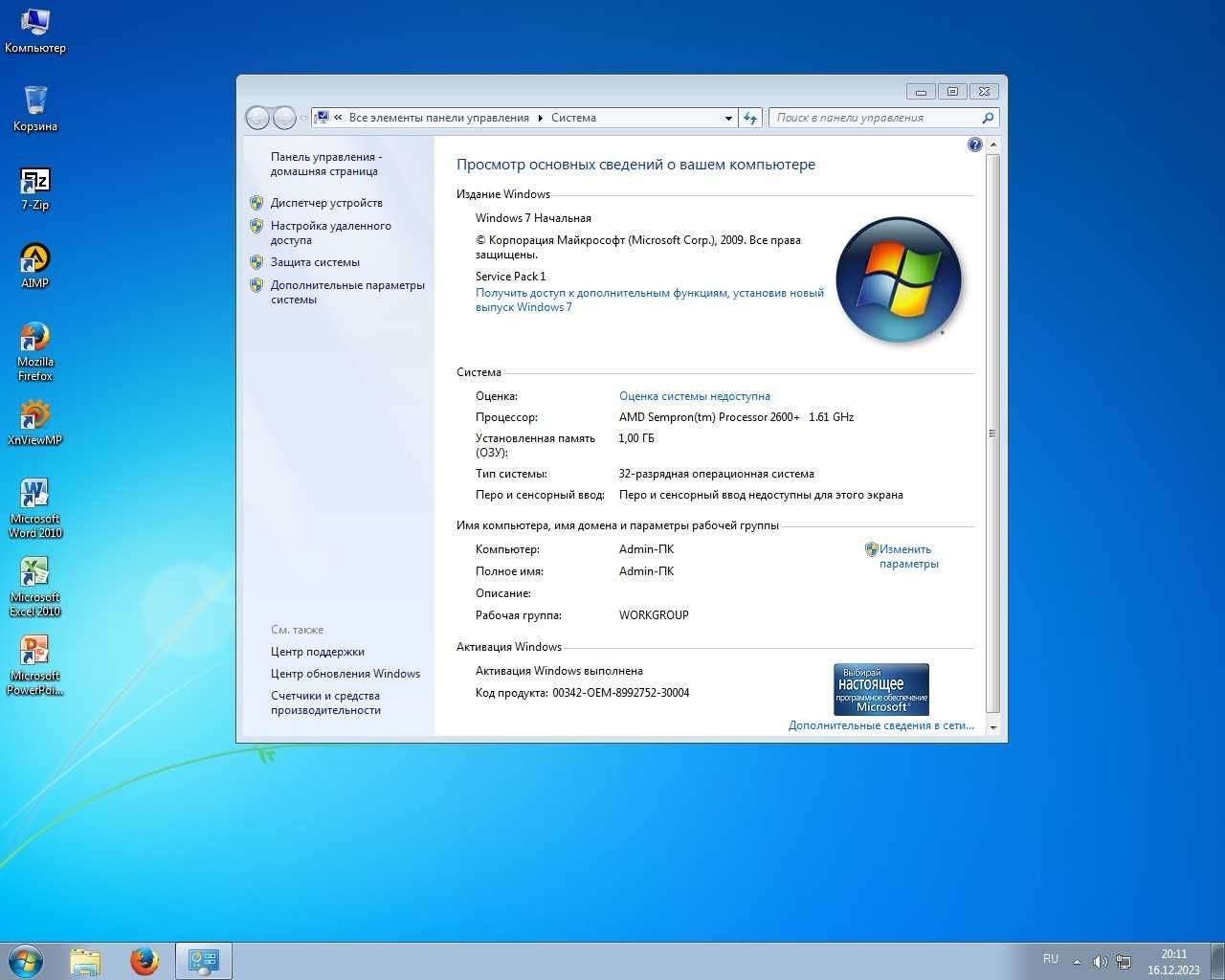This screenshot has width=1225, height=980.
Task: Click the shield icon beside Защита системы
Action: coord(256,262)
